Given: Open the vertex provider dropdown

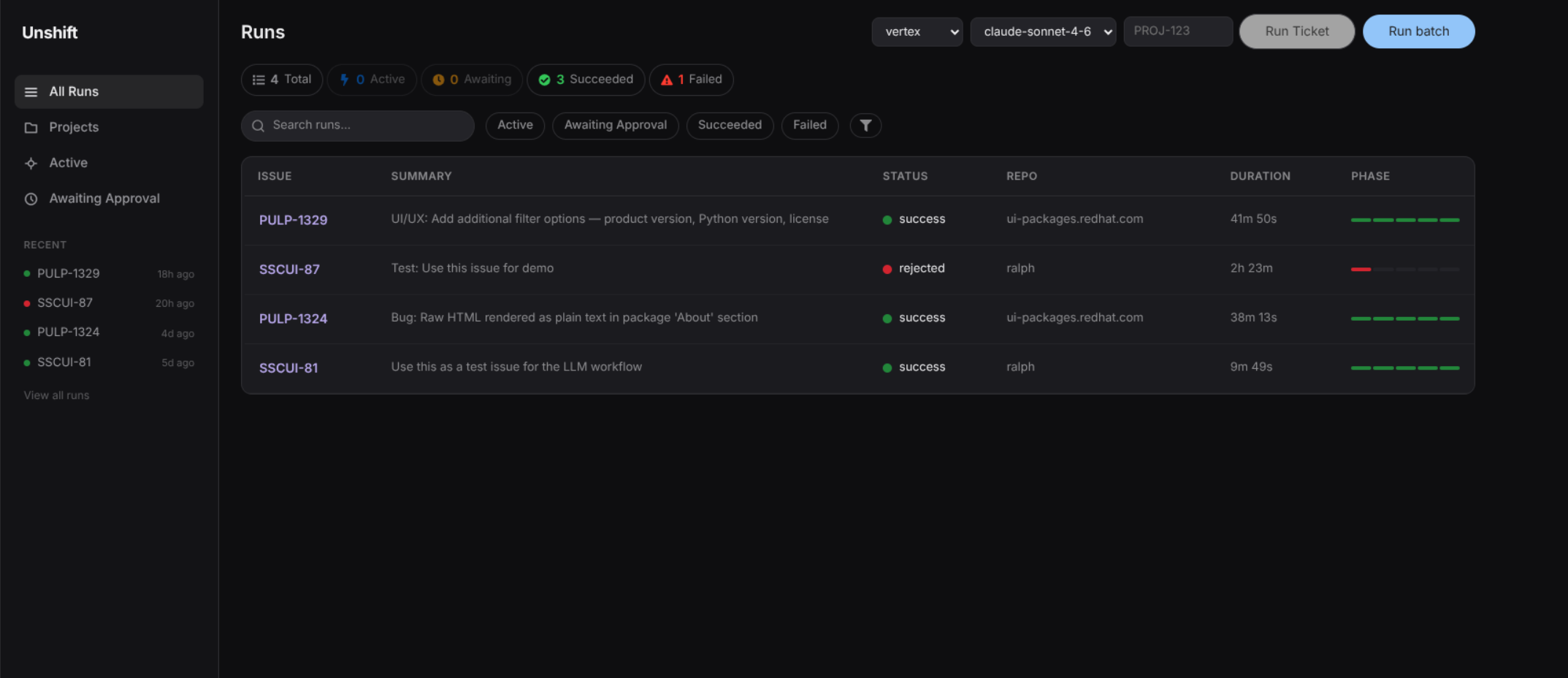Looking at the screenshot, I should (x=917, y=31).
